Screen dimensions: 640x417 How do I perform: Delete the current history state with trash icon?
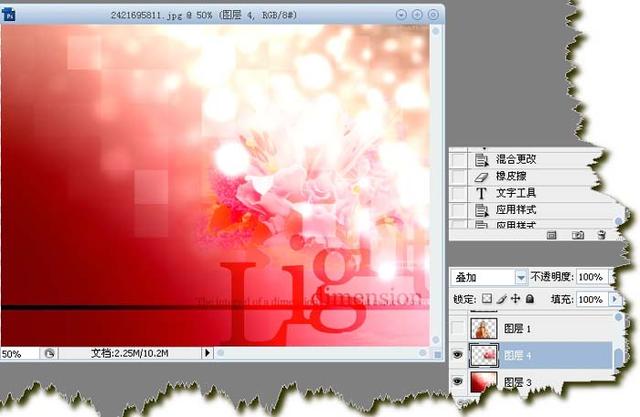pos(601,235)
